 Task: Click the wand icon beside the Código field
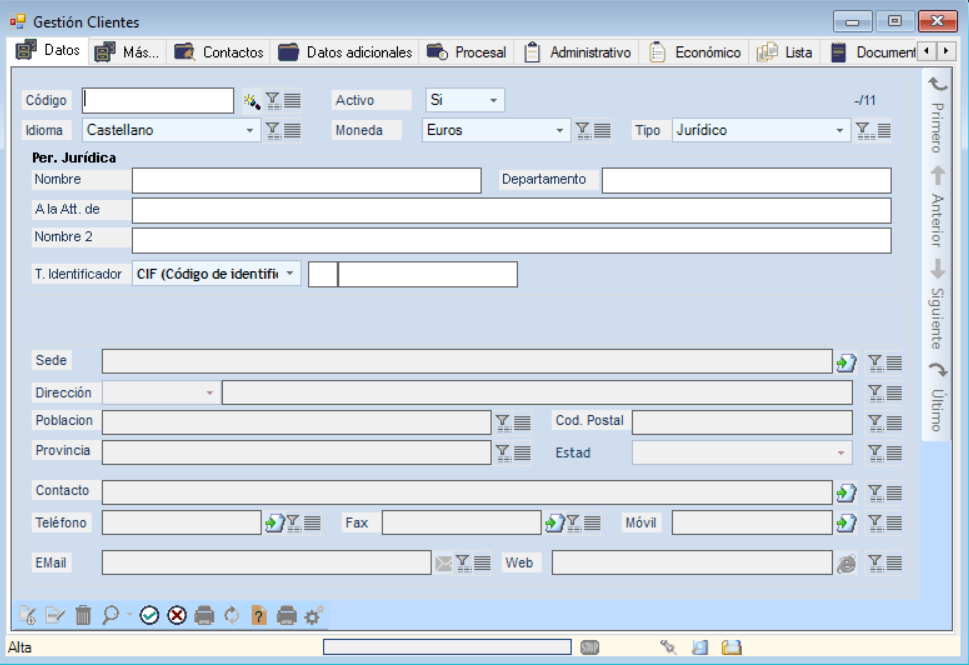[x=251, y=100]
